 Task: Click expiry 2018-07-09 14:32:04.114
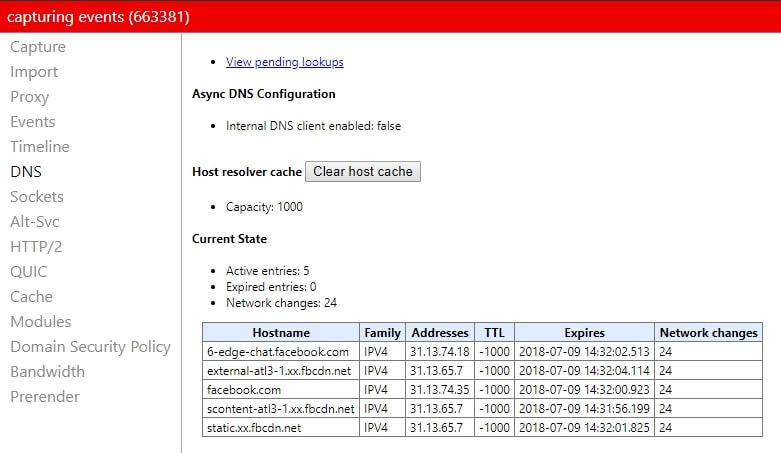(x=584, y=371)
